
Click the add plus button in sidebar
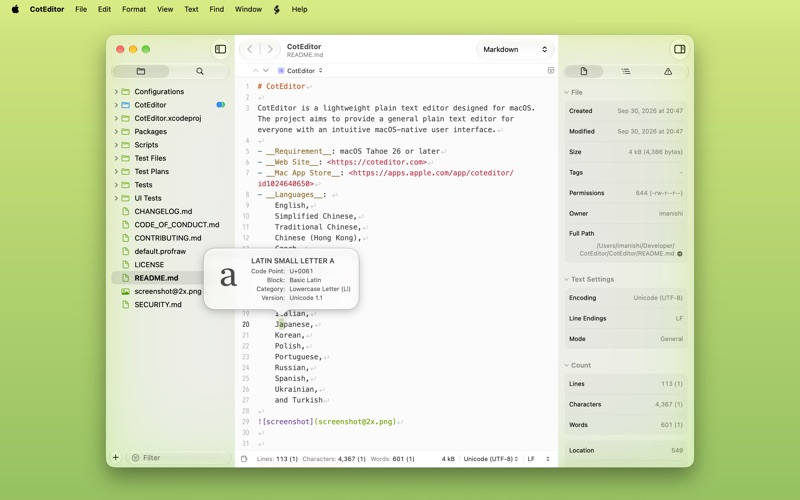pos(116,457)
